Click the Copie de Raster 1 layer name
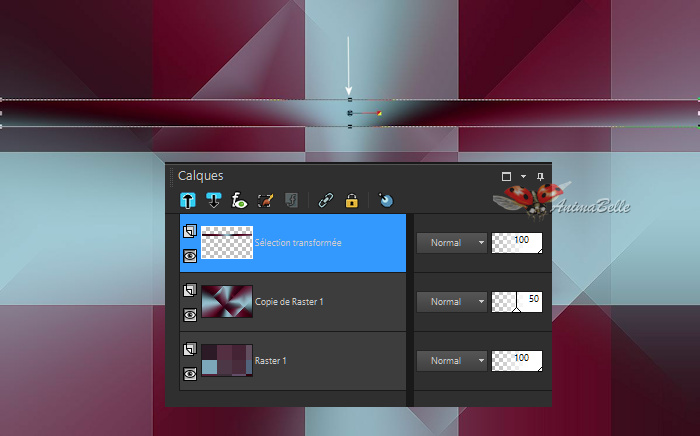Image resolution: width=700 pixels, height=436 pixels. tap(289, 302)
